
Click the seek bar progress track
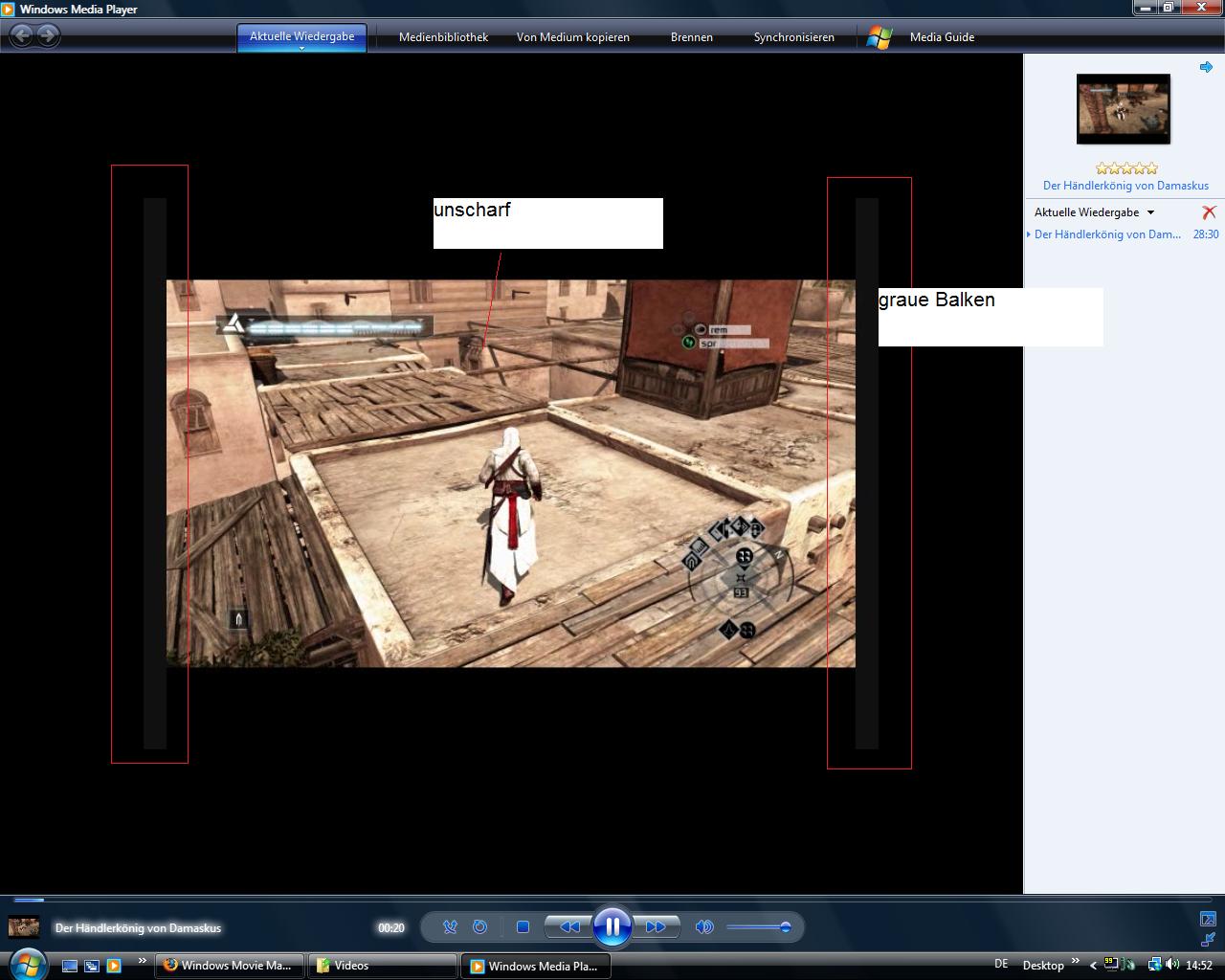click(612, 900)
